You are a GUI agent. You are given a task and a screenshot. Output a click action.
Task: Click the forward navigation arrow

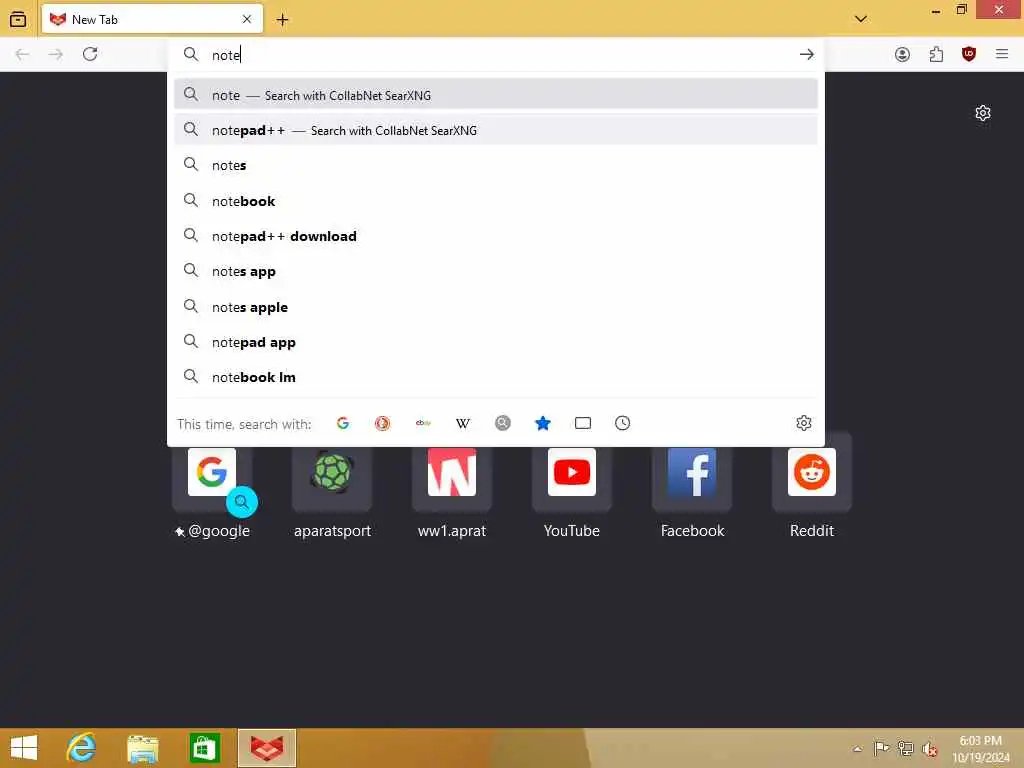click(x=56, y=54)
